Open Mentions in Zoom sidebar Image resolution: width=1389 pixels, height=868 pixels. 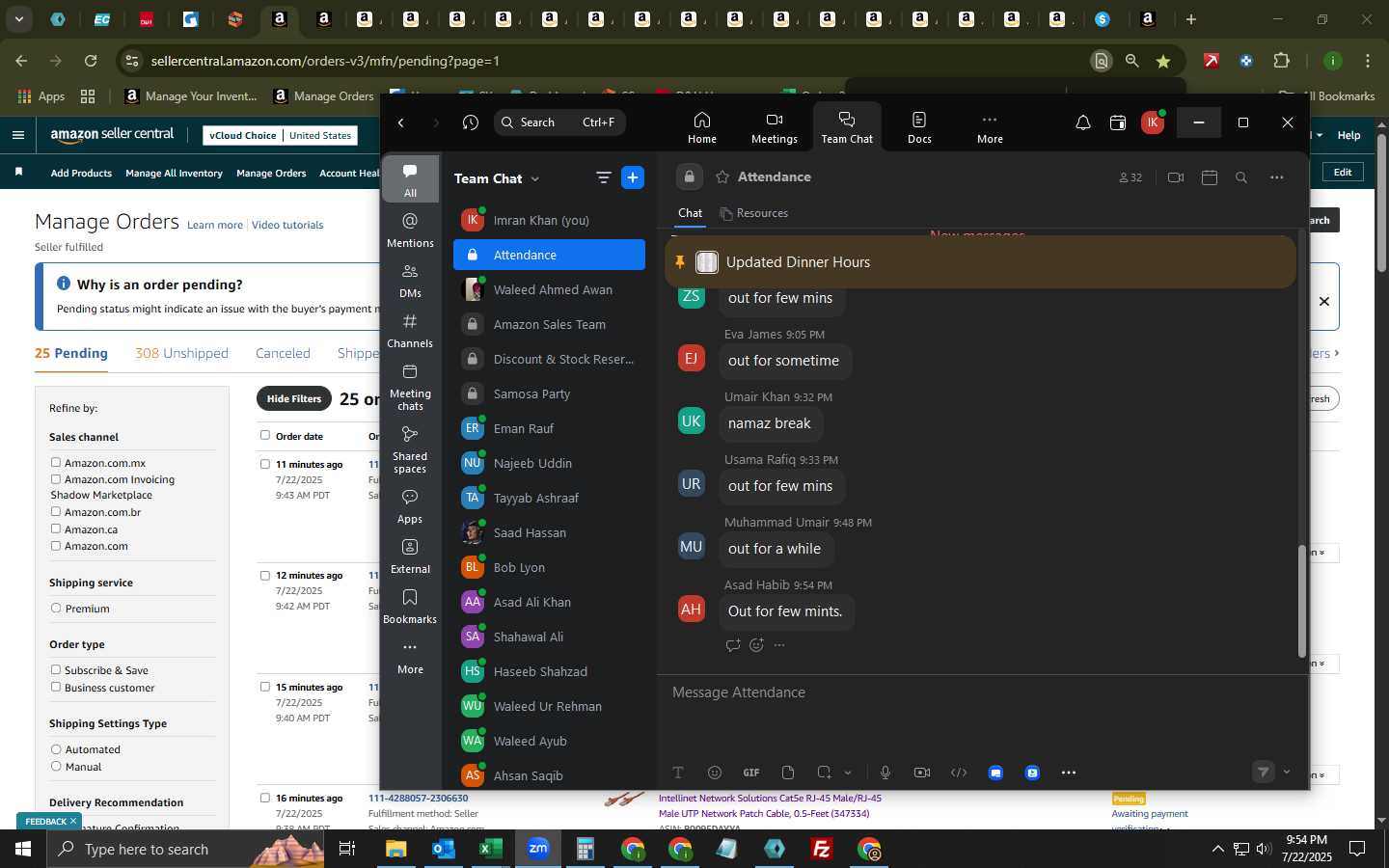click(x=410, y=230)
